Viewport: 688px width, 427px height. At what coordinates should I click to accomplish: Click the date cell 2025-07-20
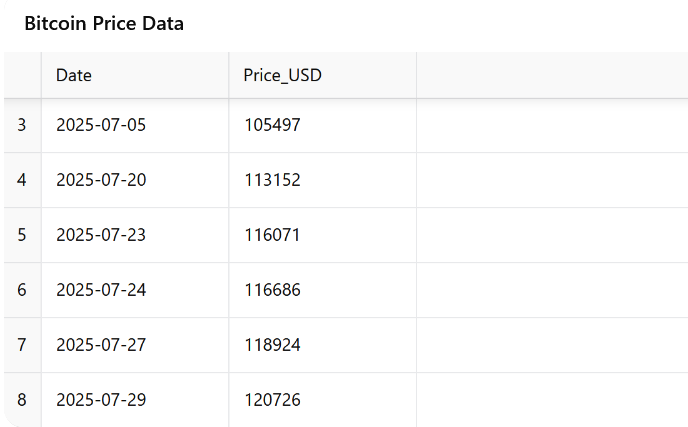coord(135,180)
